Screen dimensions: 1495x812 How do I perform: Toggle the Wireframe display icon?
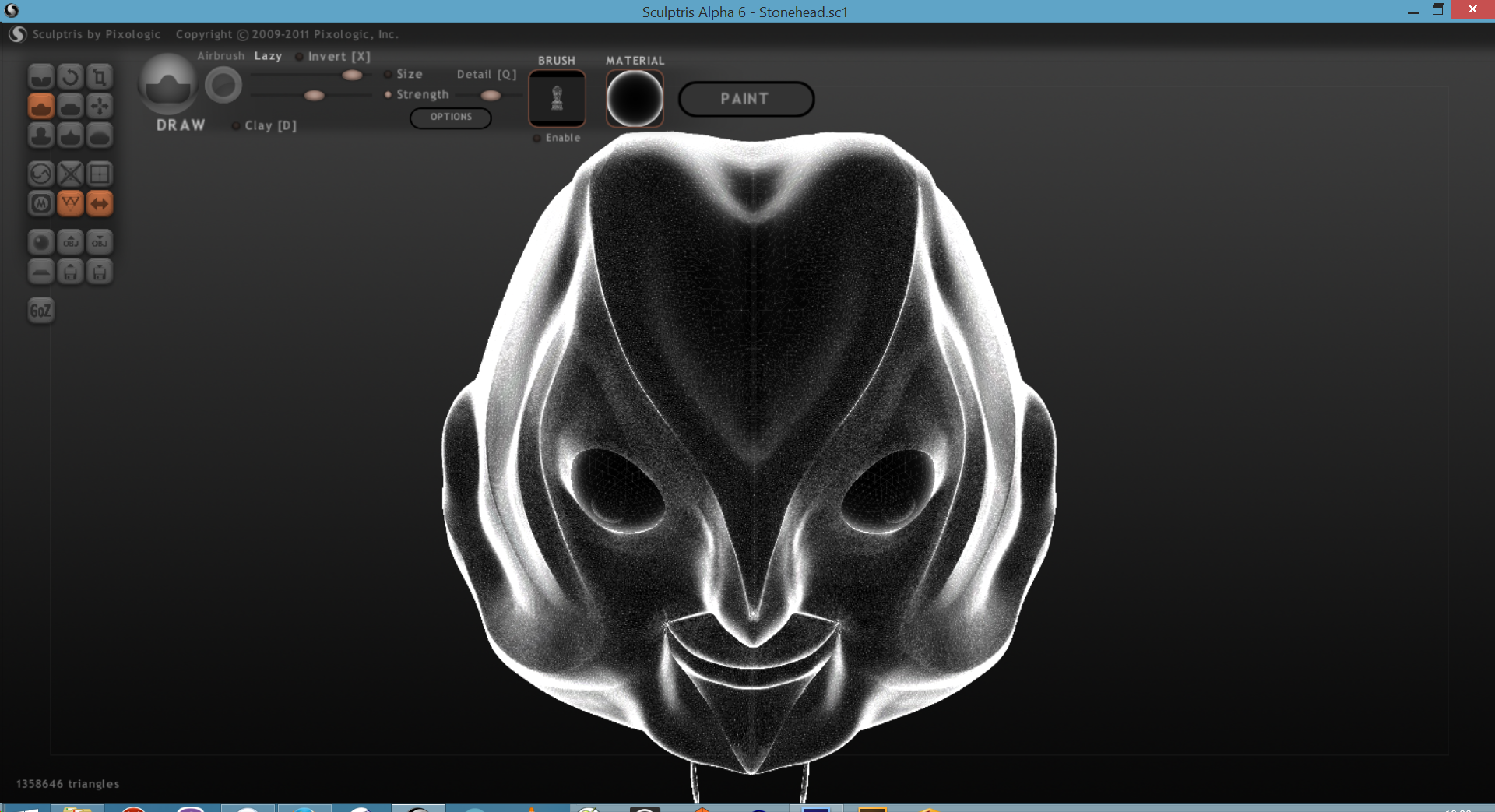pos(70,203)
